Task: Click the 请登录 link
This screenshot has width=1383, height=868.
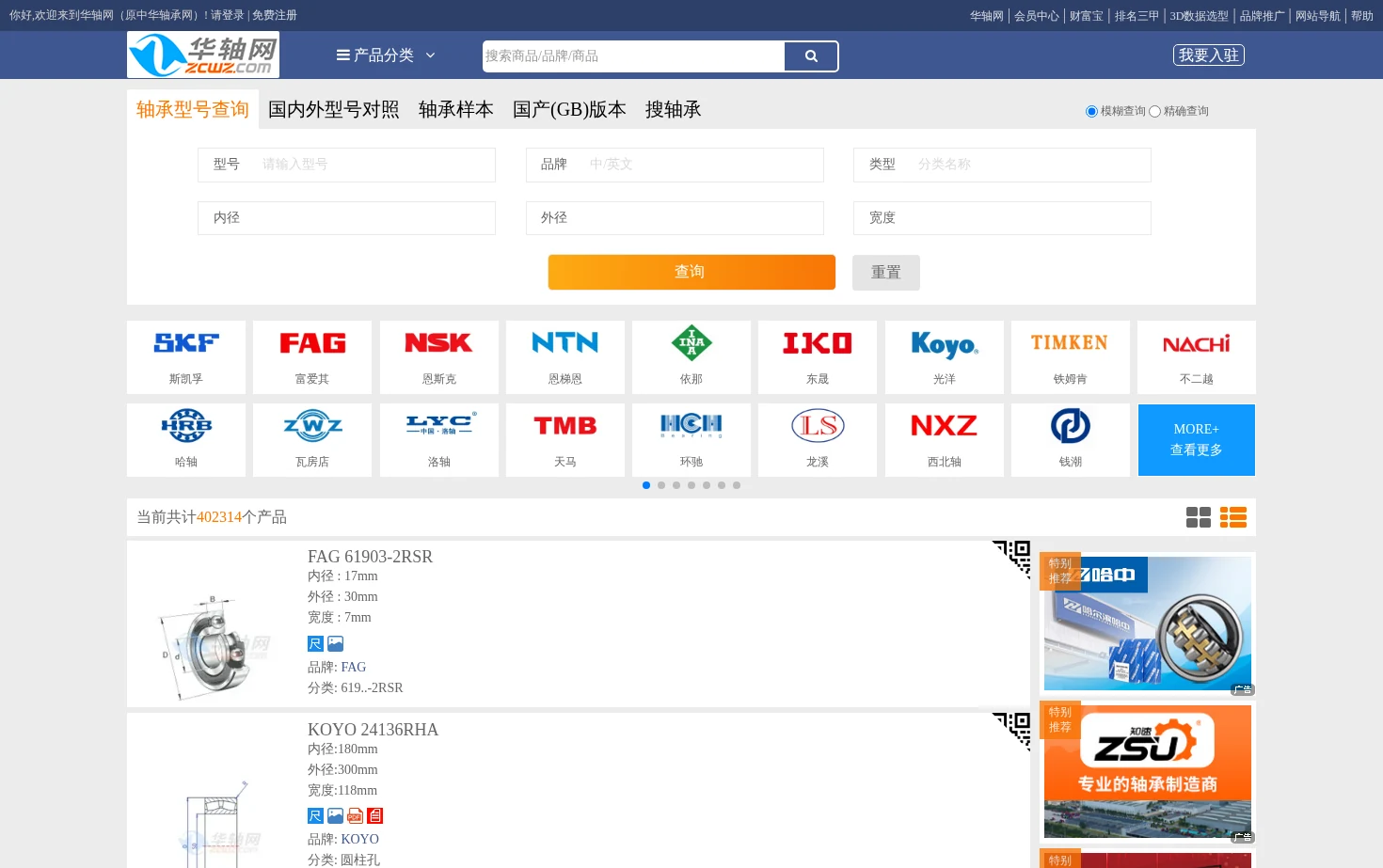Action: 228,16
